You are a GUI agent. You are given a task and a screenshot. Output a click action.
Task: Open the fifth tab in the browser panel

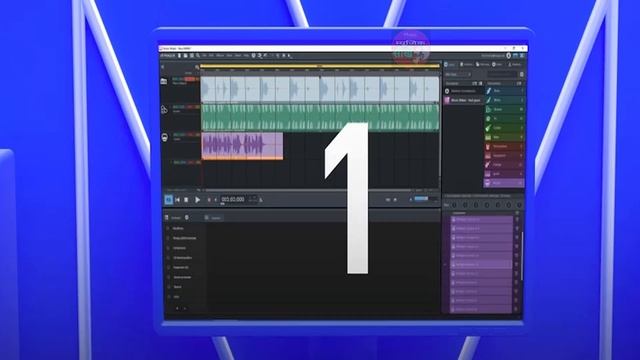[x=514, y=64]
